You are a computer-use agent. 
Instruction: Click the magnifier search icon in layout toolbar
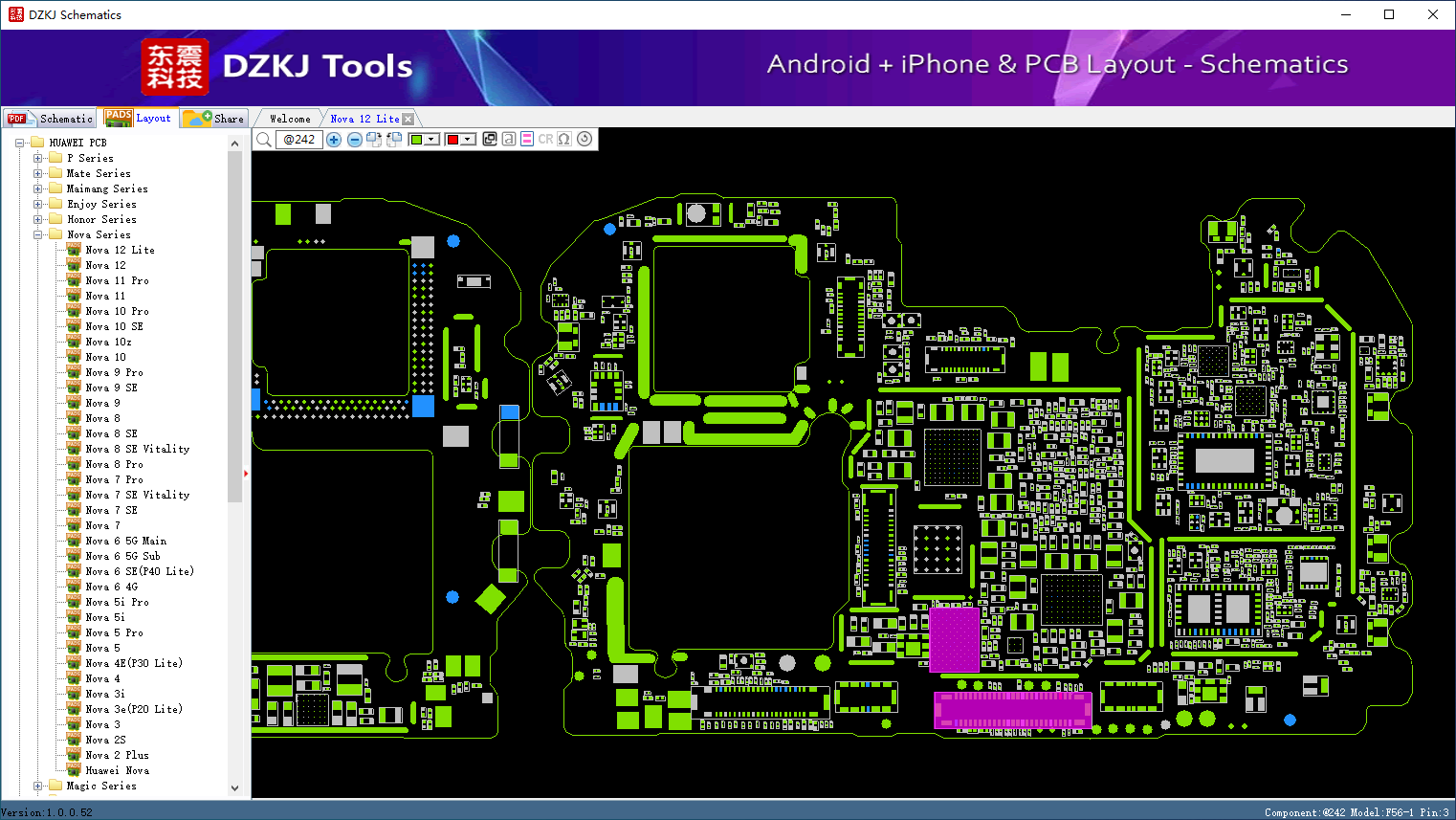pyautogui.click(x=264, y=140)
